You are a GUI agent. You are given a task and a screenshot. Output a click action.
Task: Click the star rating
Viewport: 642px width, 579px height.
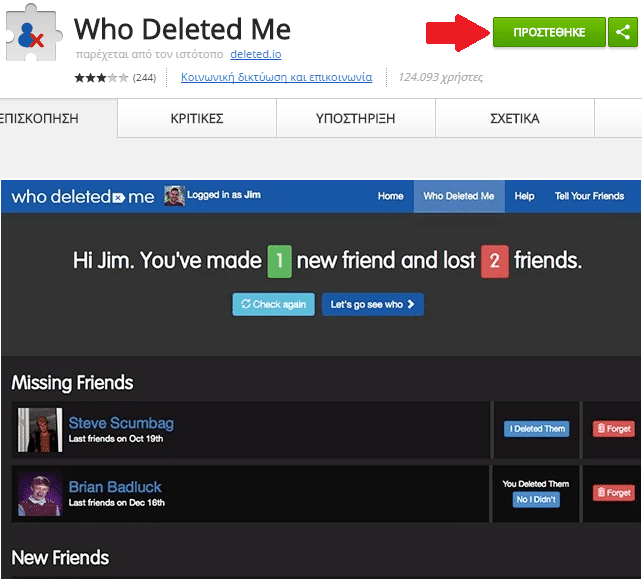coord(101,77)
